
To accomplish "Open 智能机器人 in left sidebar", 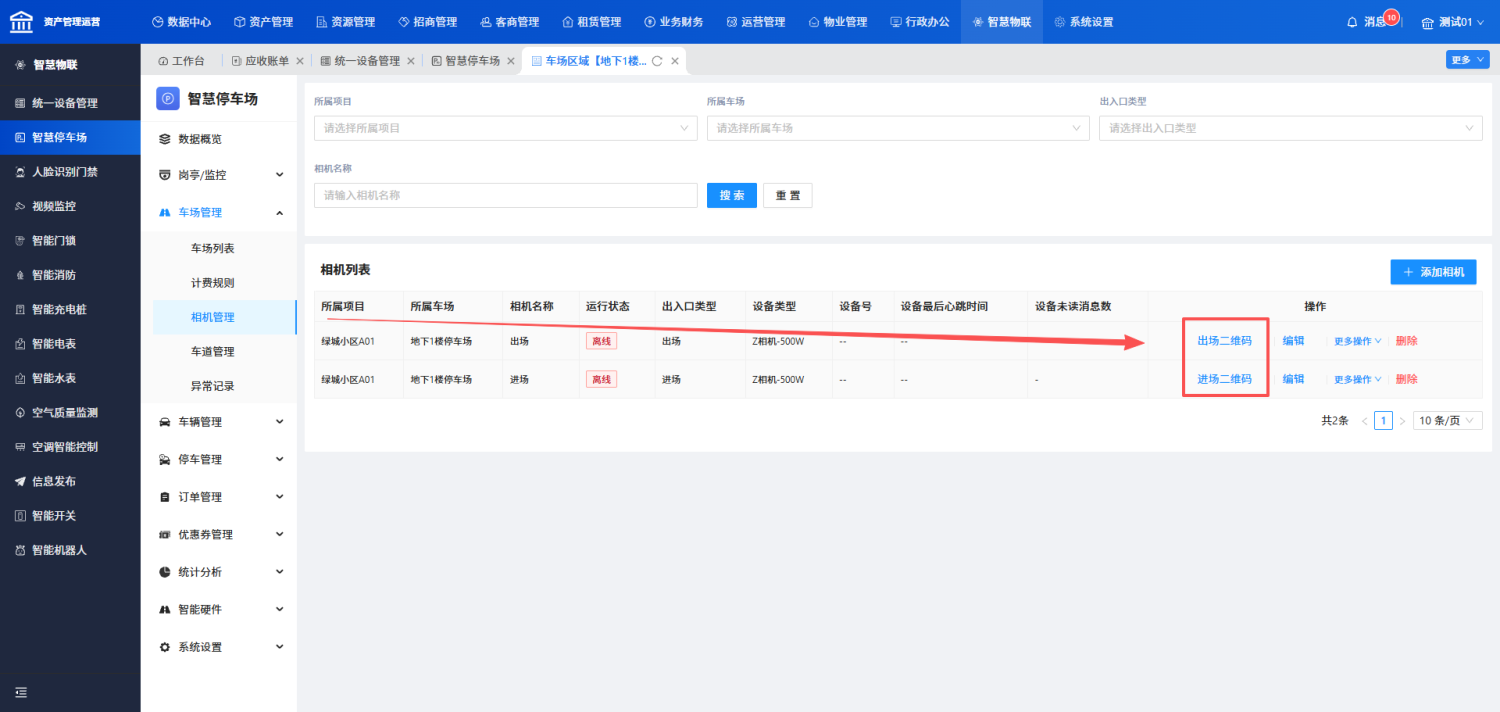I will (x=70, y=550).
